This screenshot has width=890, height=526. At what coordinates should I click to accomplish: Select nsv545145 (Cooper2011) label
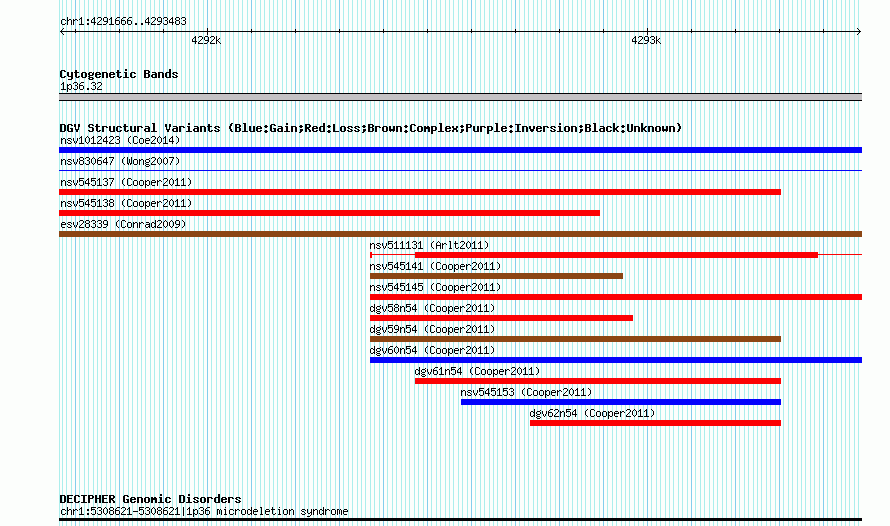pyautogui.click(x=435, y=287)
